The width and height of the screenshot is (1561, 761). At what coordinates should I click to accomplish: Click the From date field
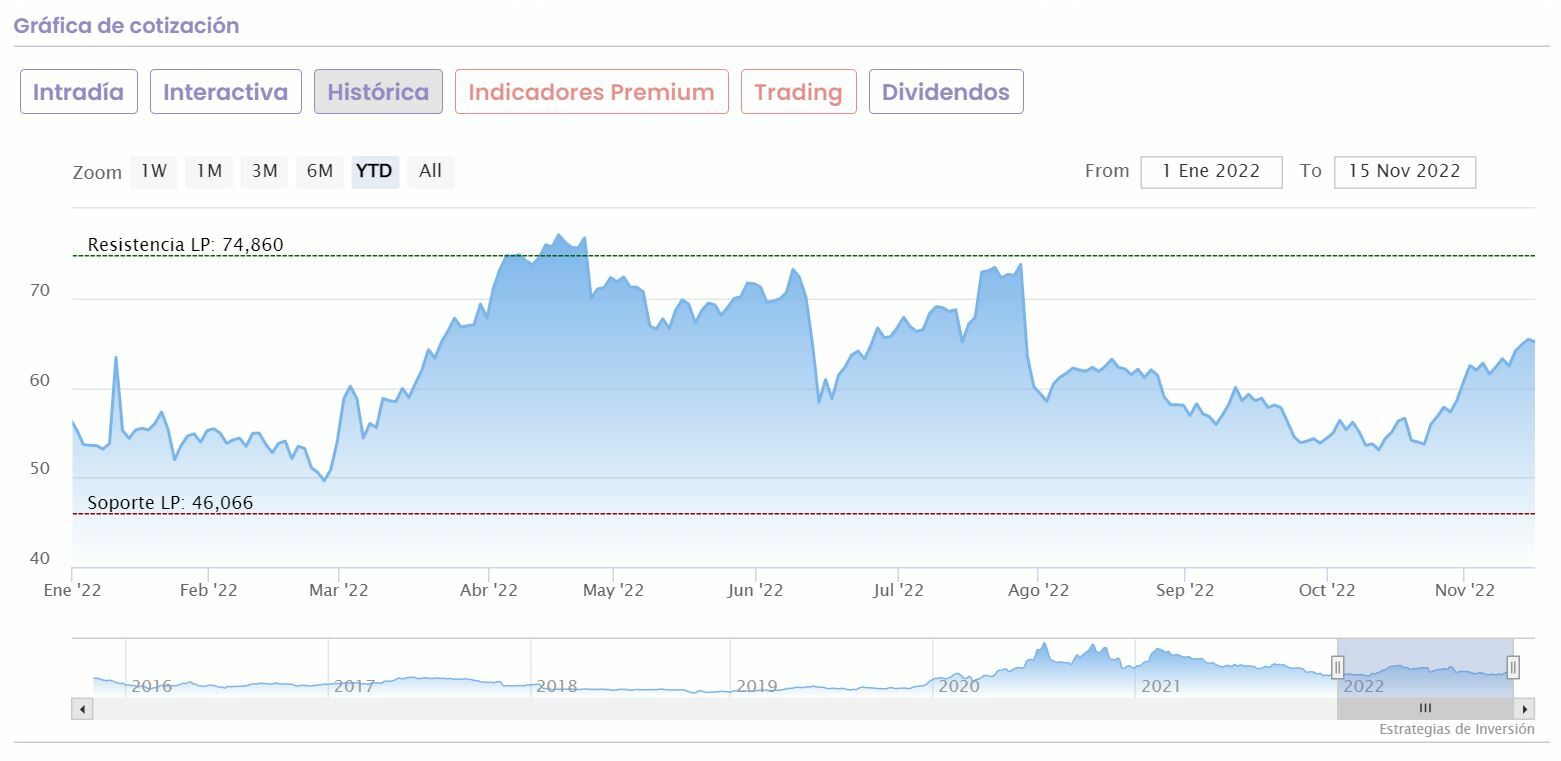coord(1211,171)
